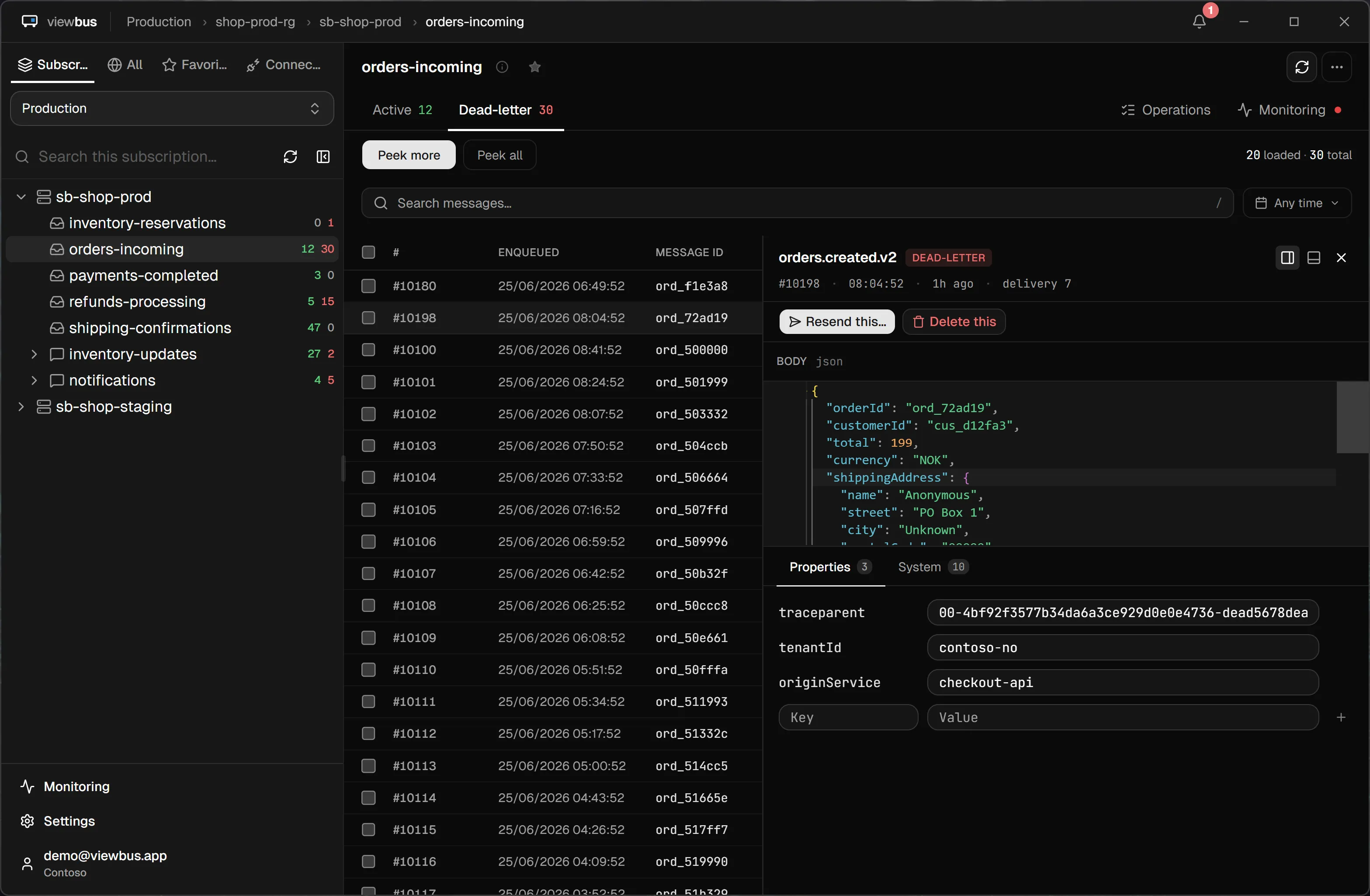
Task: Open the Production environment dropdown
Action: tap(172, 108)
